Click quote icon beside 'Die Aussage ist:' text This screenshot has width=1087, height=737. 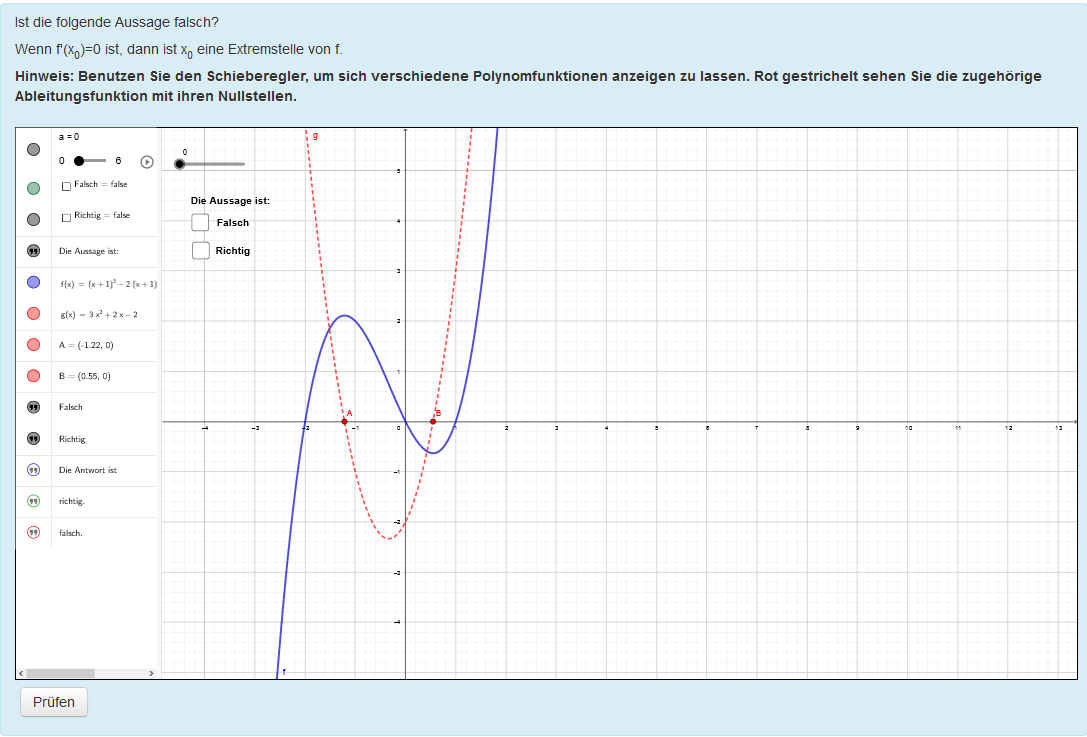34,251
